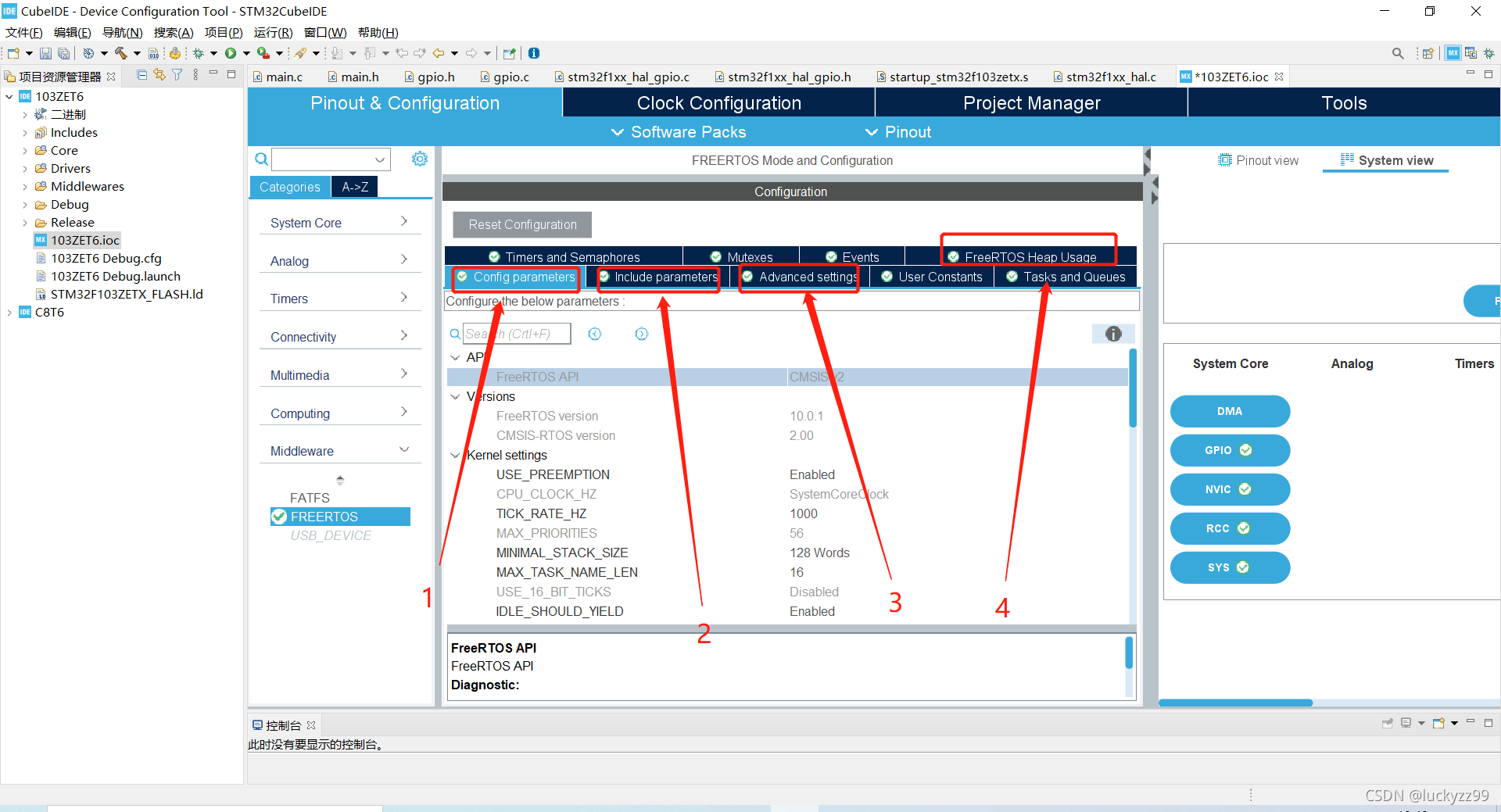The image size is (1501, 812).
Task: Click the green Run button icon
Action: (231, 53)
